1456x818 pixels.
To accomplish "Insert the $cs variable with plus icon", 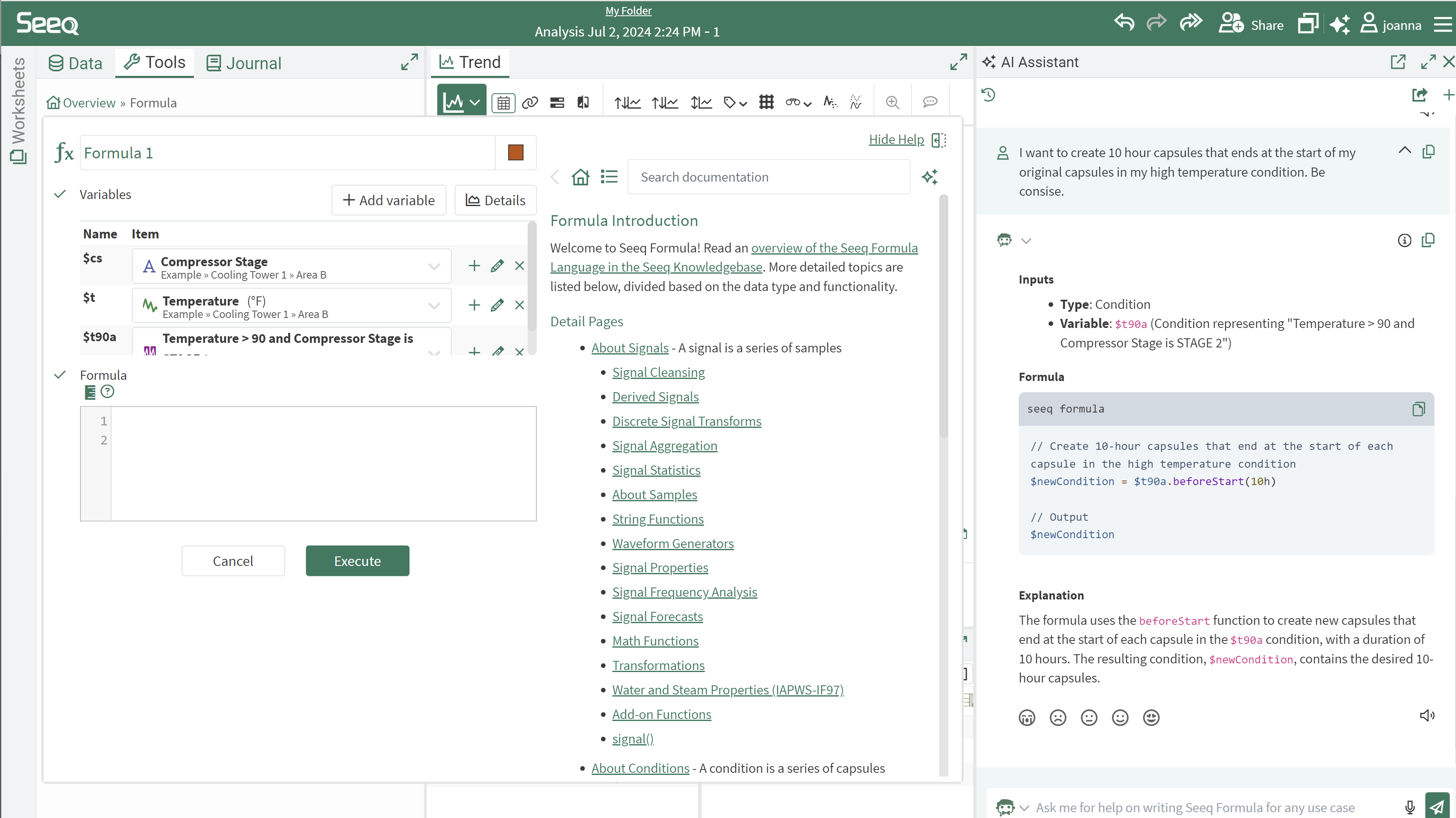I will [x=474, y=266].
